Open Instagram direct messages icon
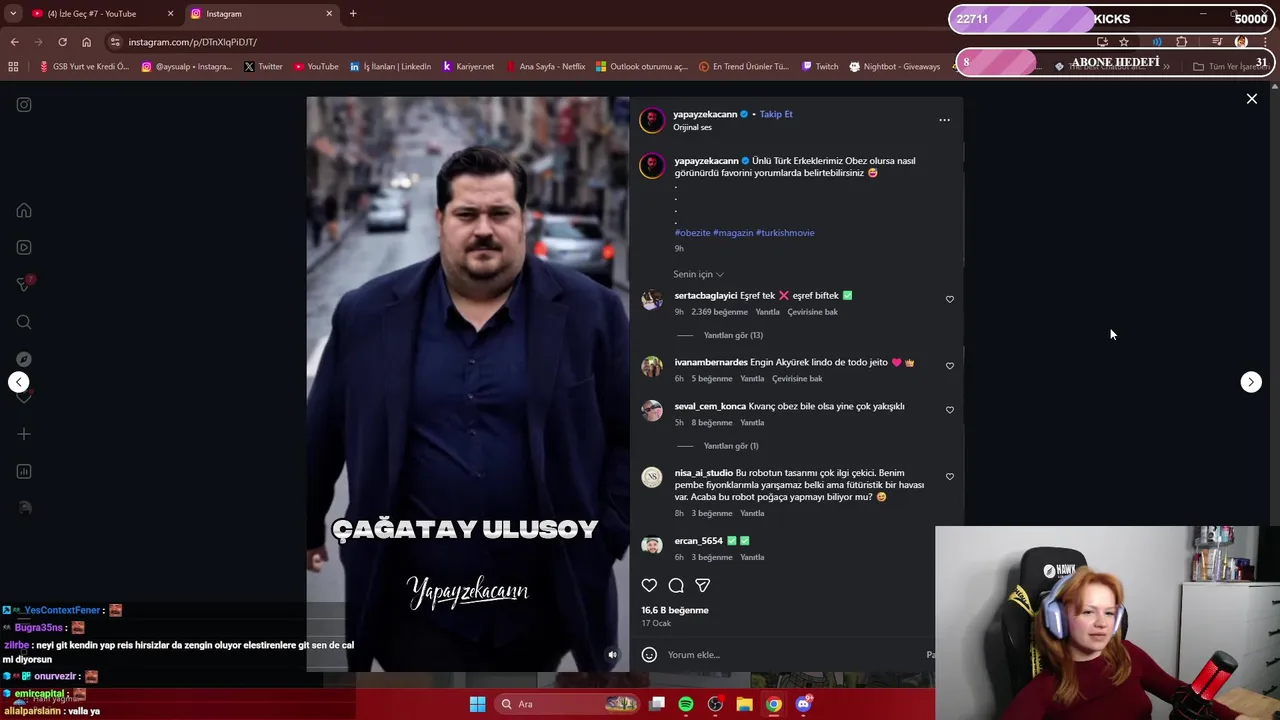 (24, 285)
